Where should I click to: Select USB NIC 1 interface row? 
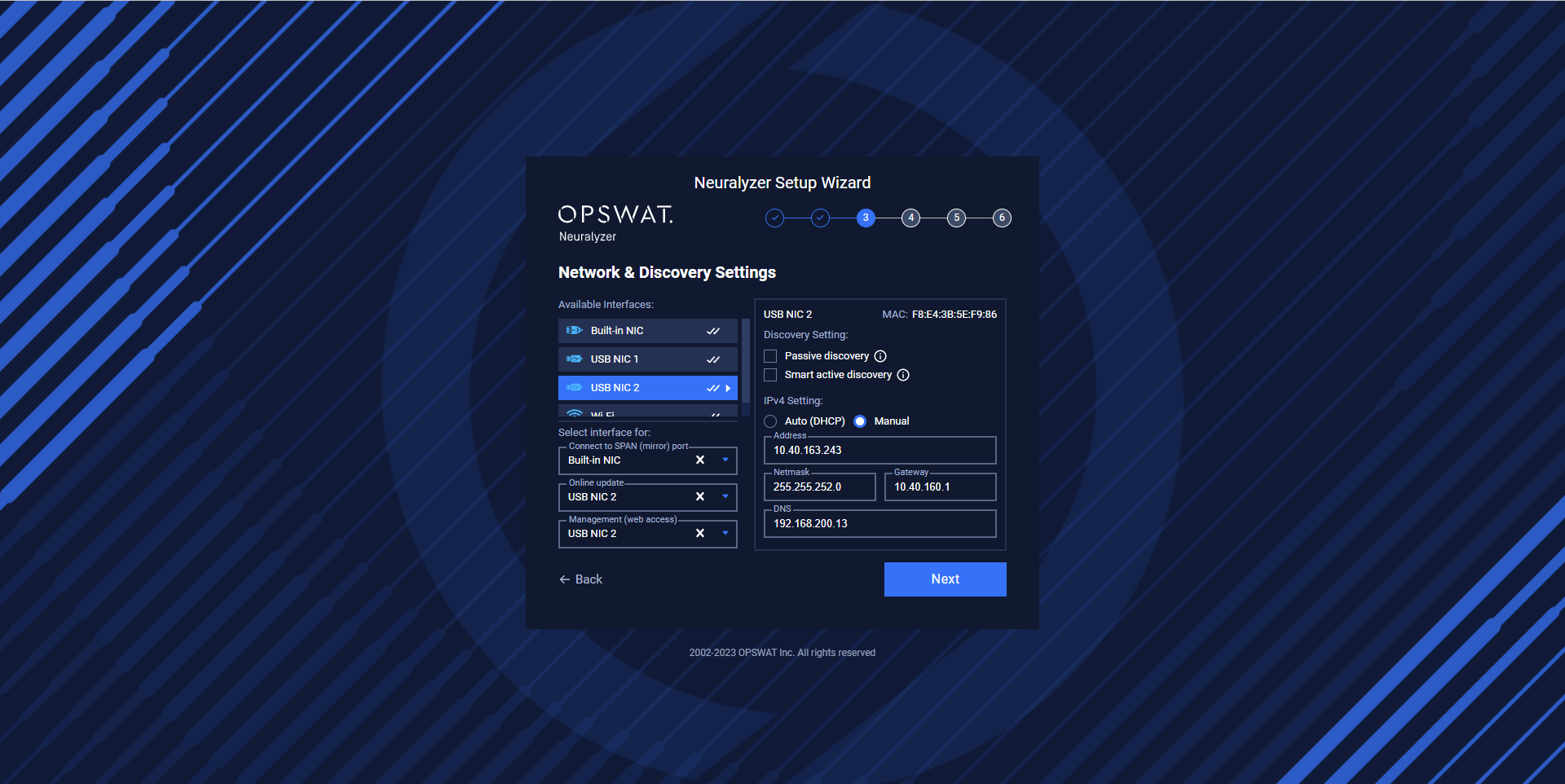[x=648, y=359]
